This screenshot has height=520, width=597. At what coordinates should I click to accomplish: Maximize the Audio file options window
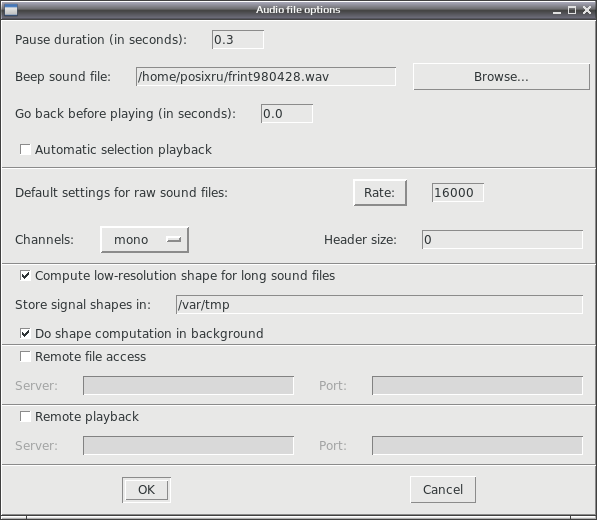pos(571,10)
